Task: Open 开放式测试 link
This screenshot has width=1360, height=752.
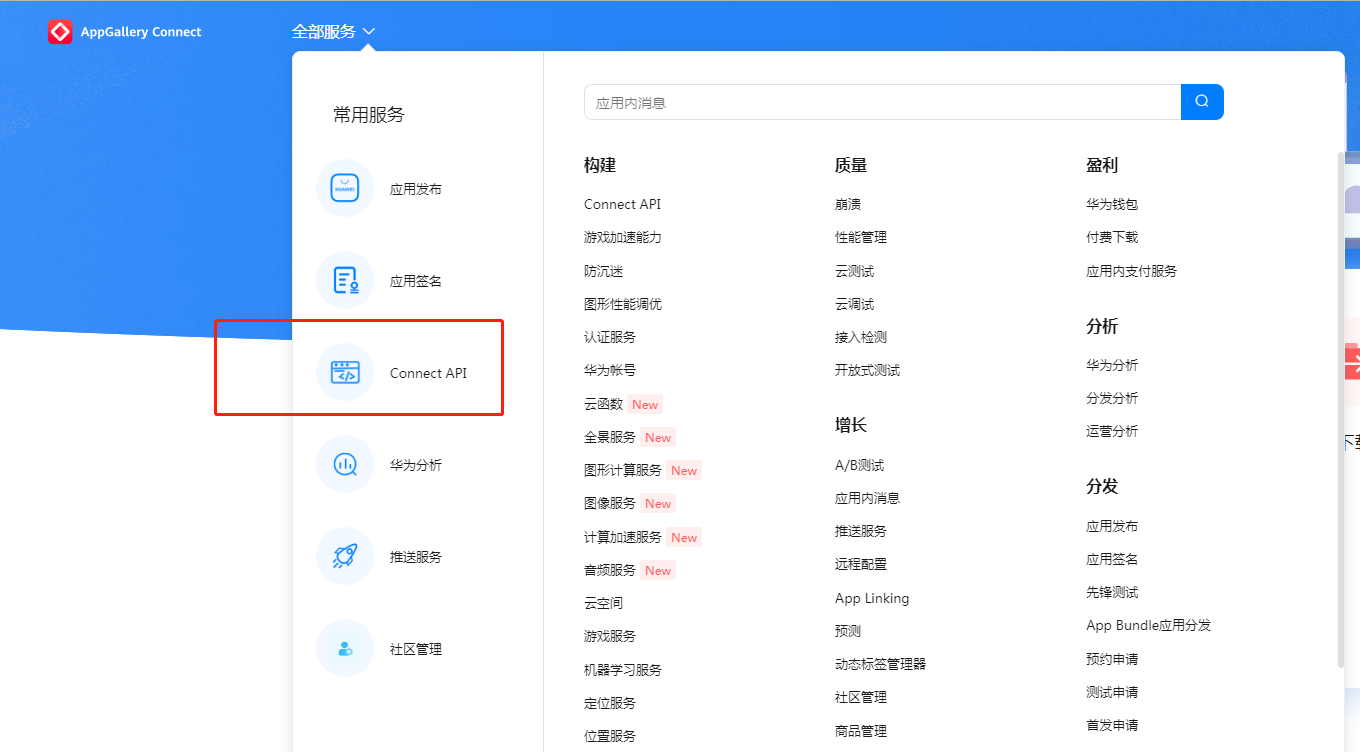Action: [867, 370]
